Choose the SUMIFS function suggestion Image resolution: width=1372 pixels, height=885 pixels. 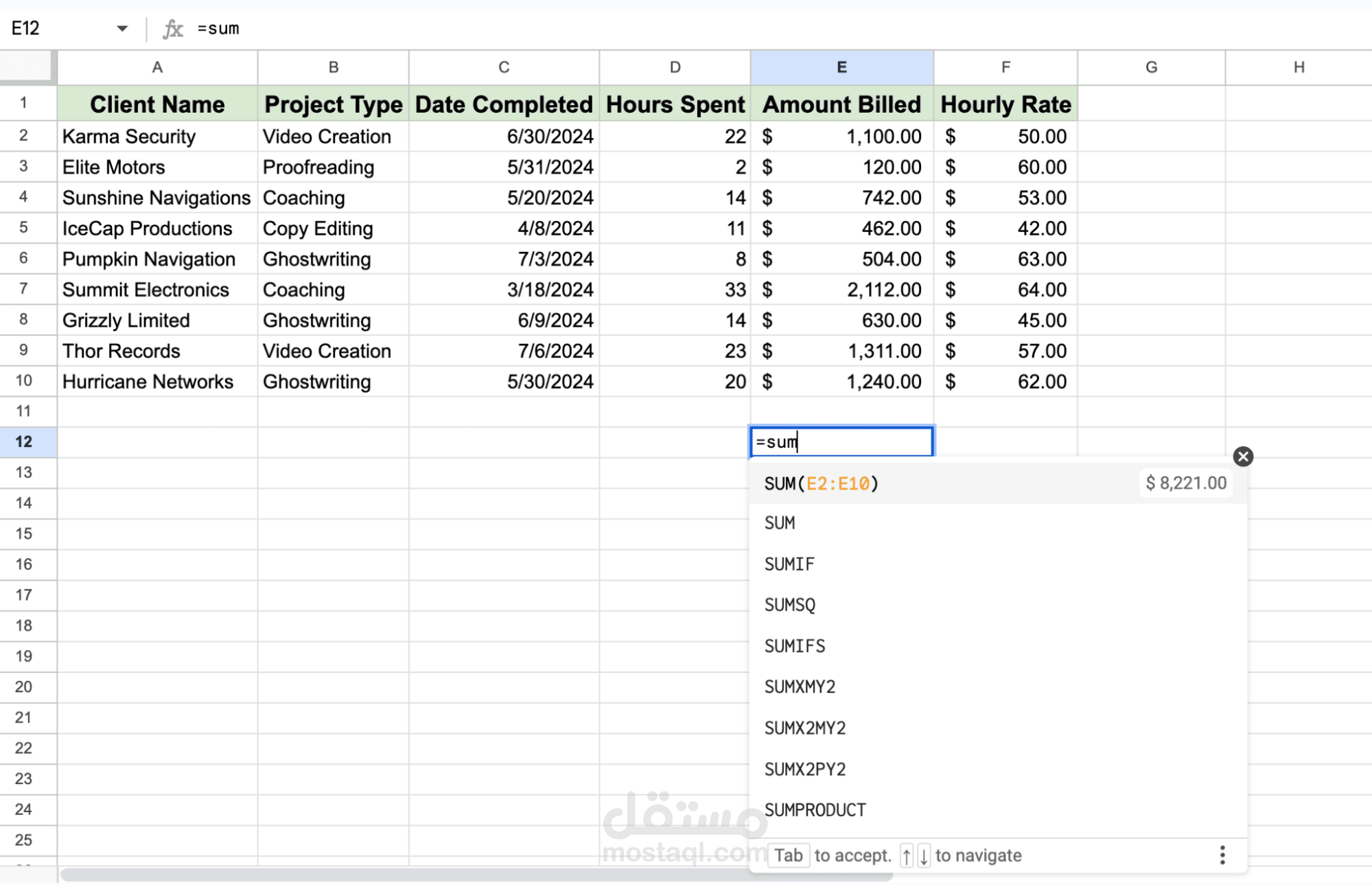[x=998, y=646]
